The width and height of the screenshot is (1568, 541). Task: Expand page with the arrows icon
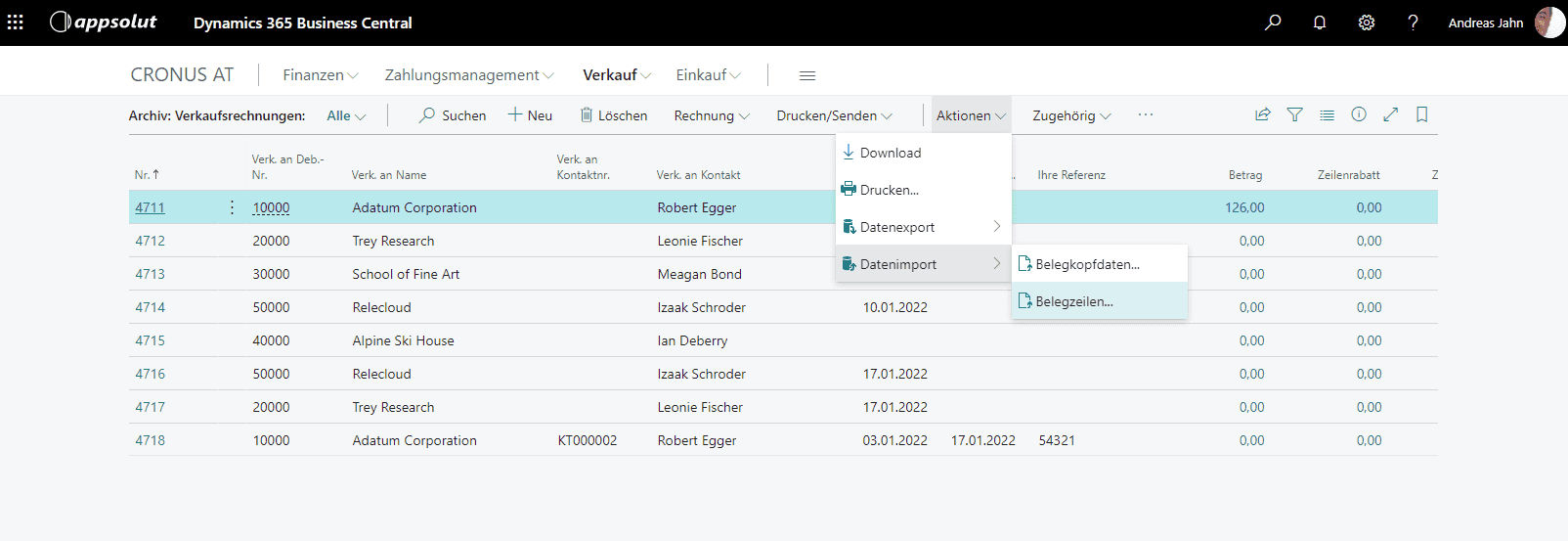pyautogui.click(x=1390, y=114)
